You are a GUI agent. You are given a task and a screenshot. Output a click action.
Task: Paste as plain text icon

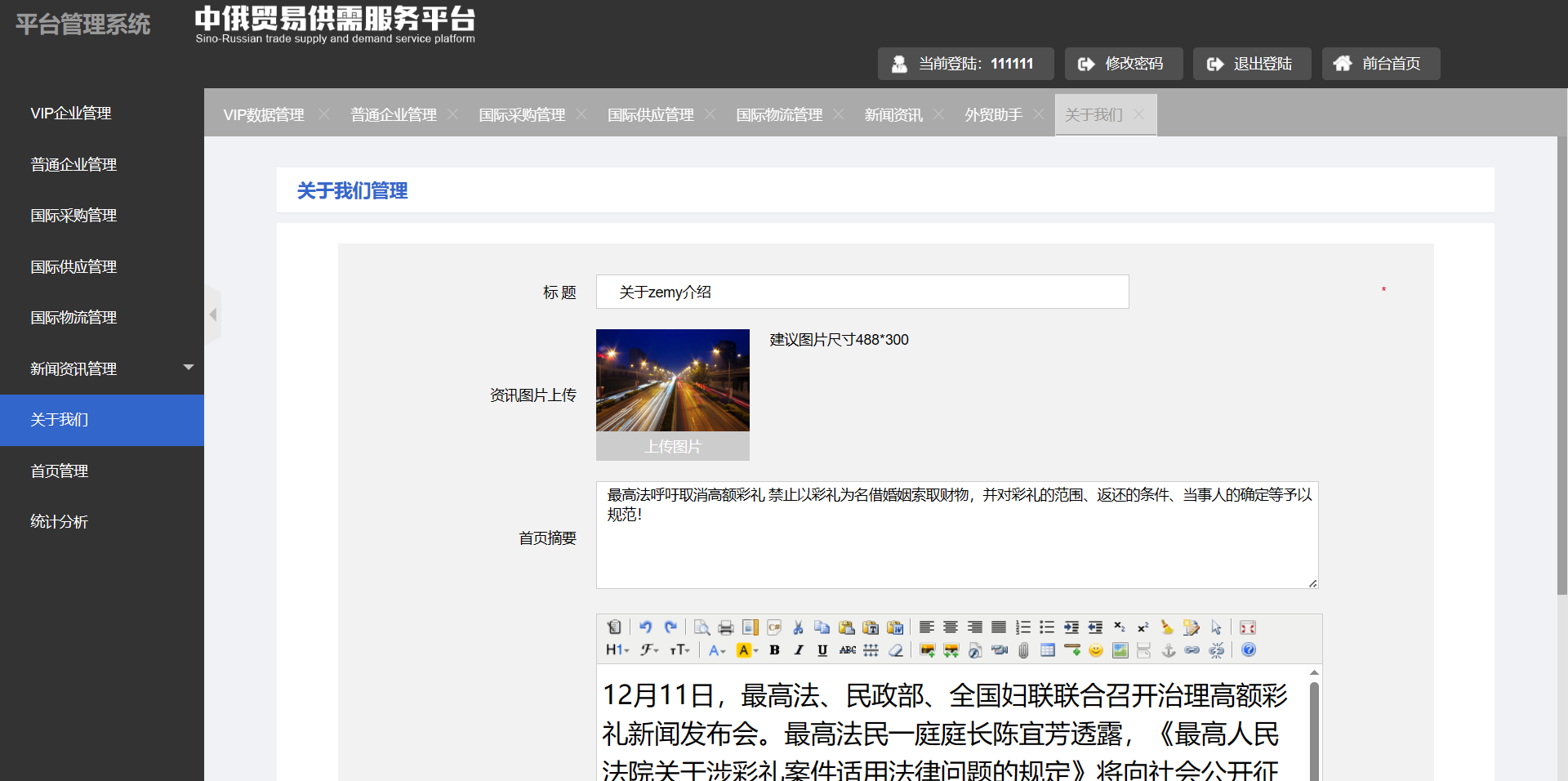[x=871, y=627]
